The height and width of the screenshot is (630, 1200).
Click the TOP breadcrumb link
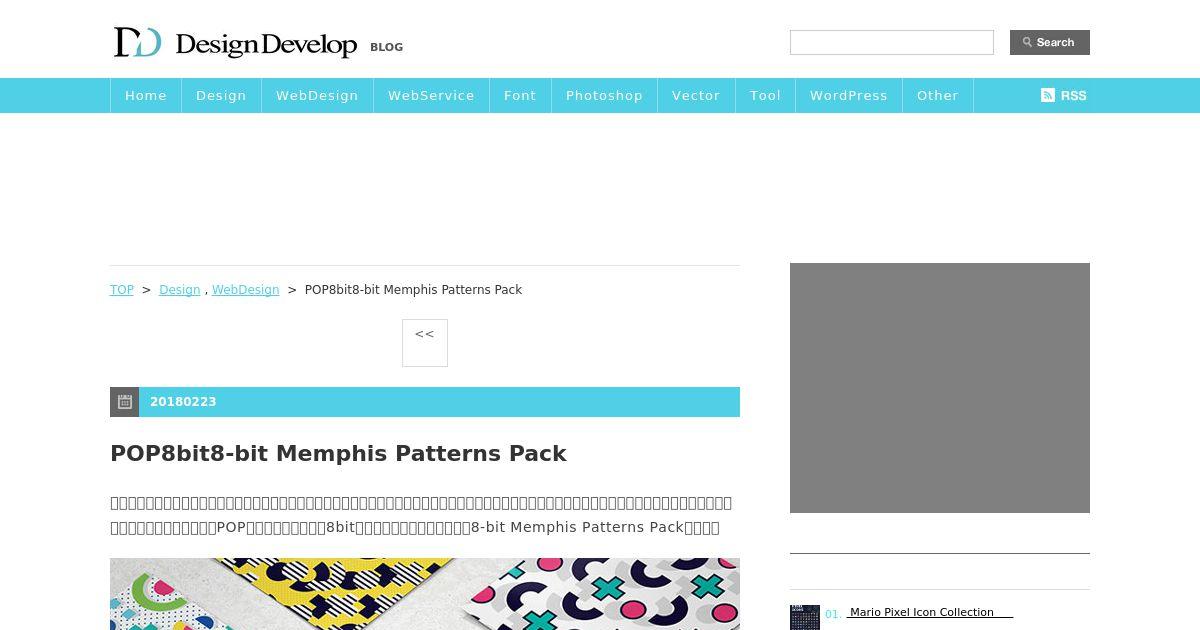point(122,290)
